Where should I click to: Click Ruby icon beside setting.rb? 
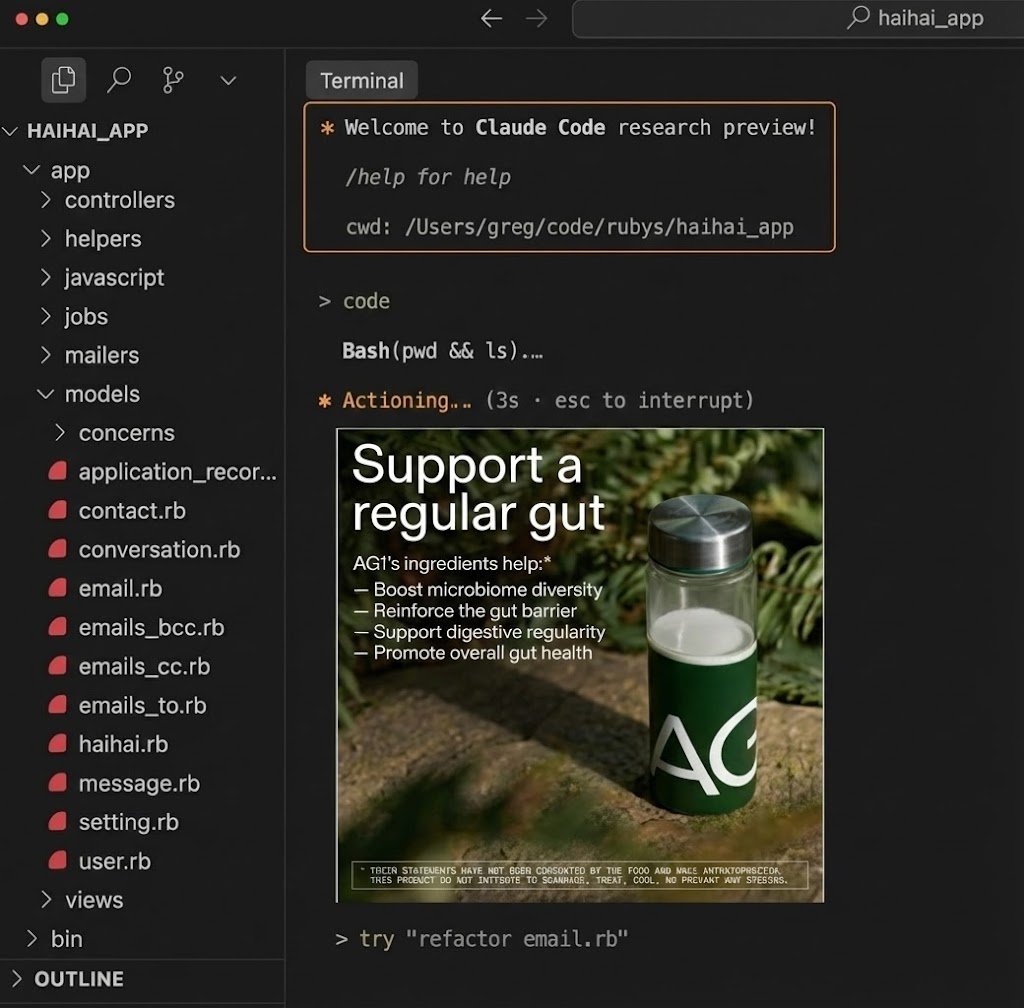tap(57, 821)
